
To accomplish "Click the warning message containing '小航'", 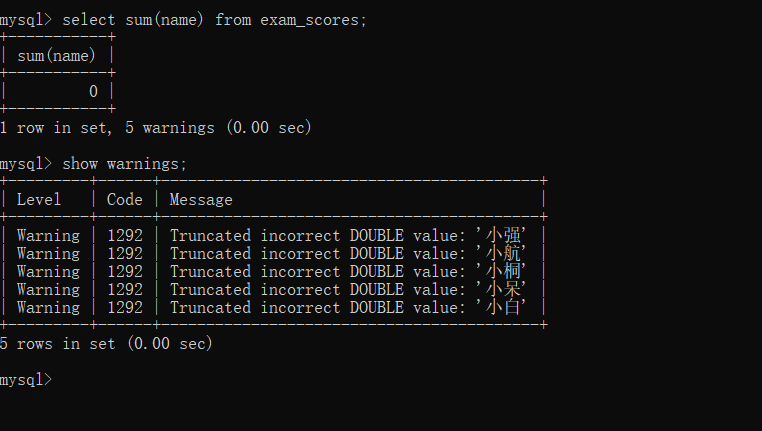I will [x=348, y=254].
